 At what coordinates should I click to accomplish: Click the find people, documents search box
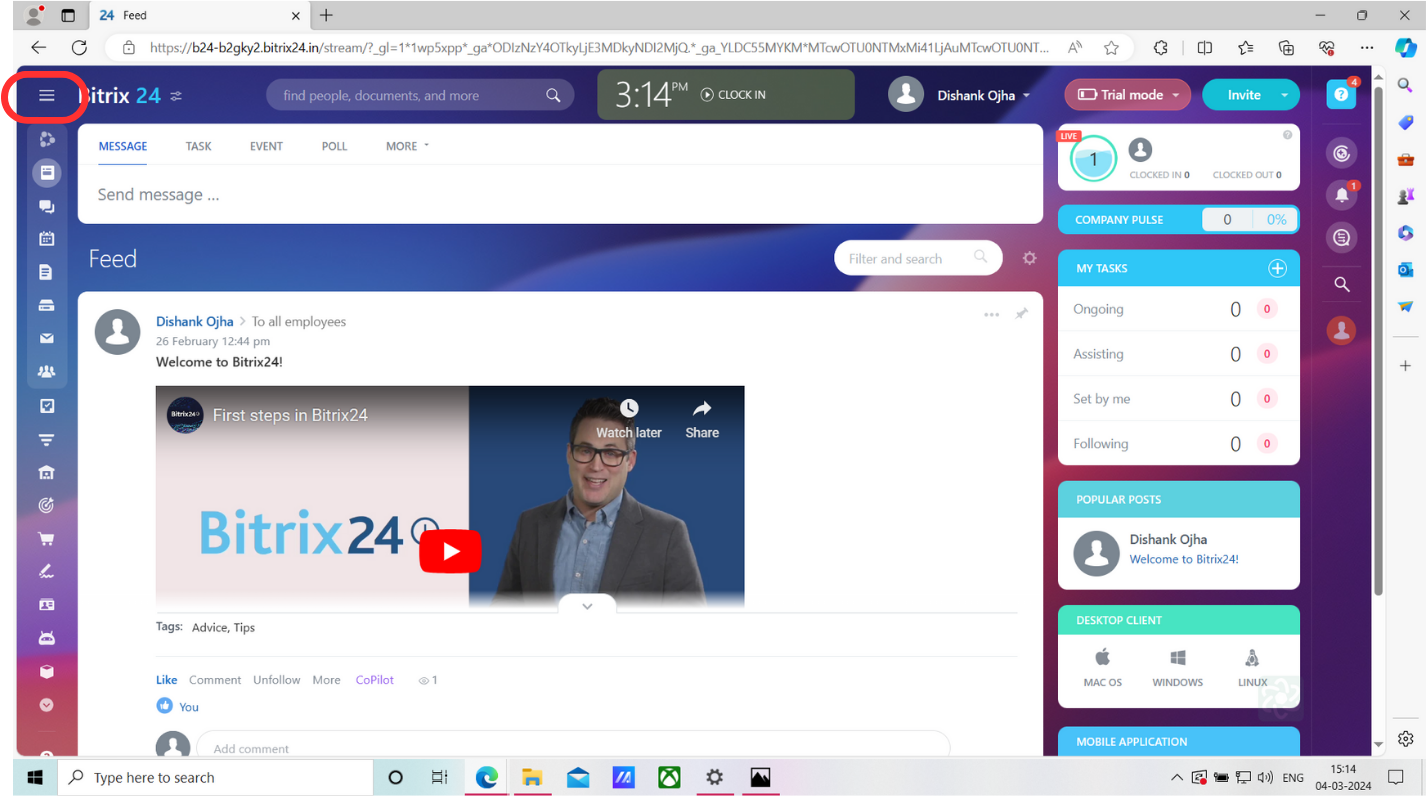(420, 95)
